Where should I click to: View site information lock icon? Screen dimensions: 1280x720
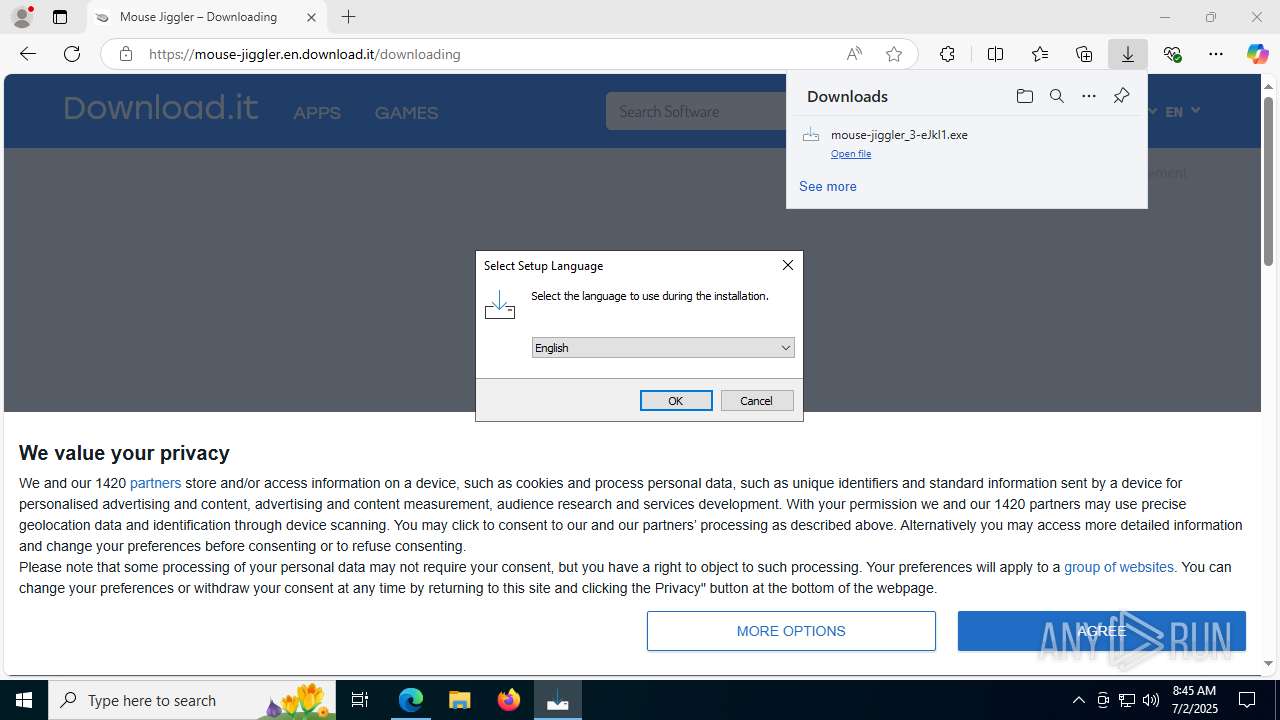[x=125, y=54]
